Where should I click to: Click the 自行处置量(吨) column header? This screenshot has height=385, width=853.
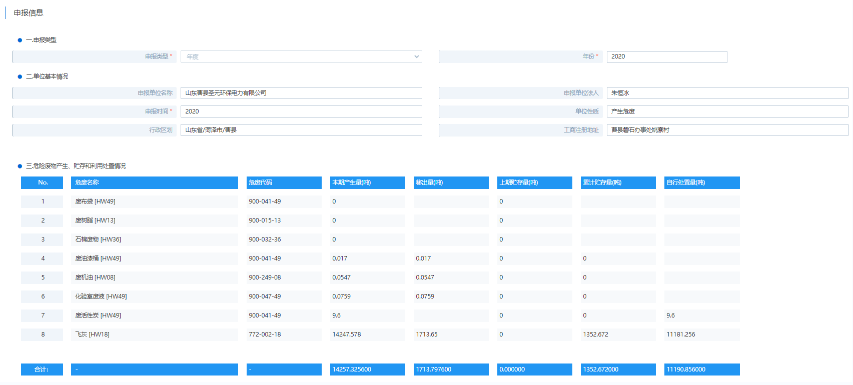coord(702,183)
